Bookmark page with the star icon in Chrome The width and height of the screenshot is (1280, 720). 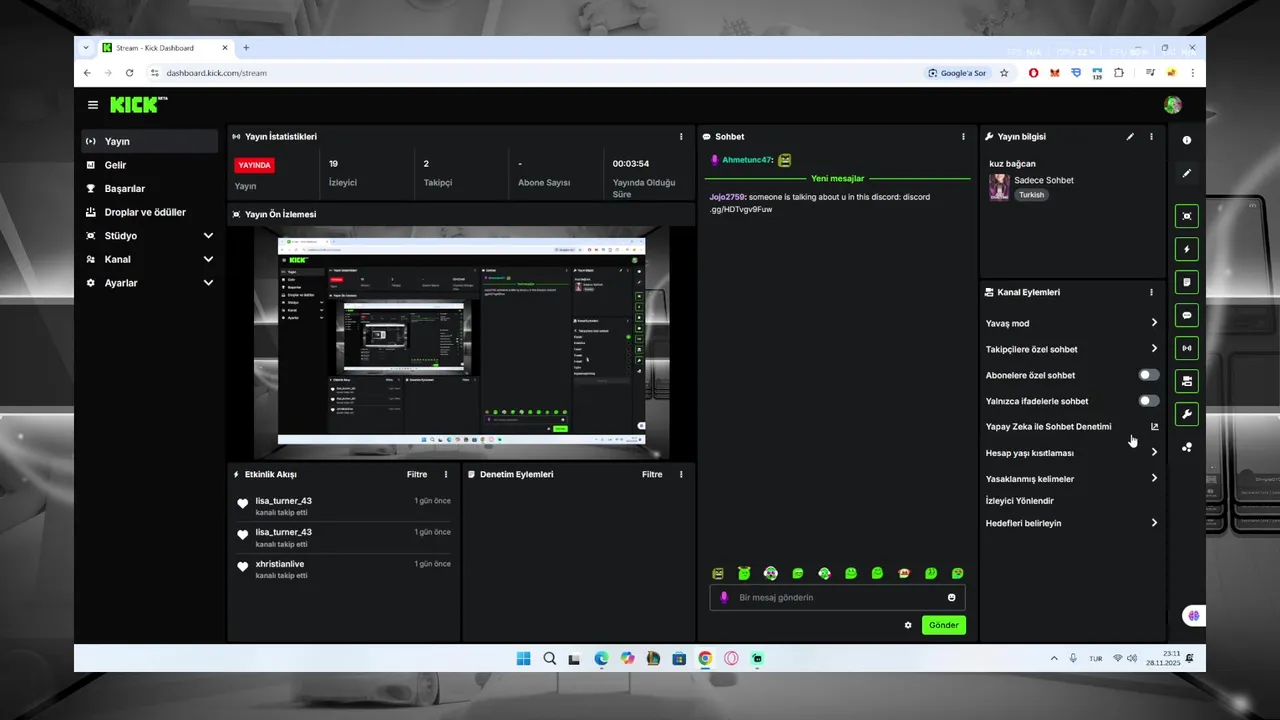click(1004, 73)
